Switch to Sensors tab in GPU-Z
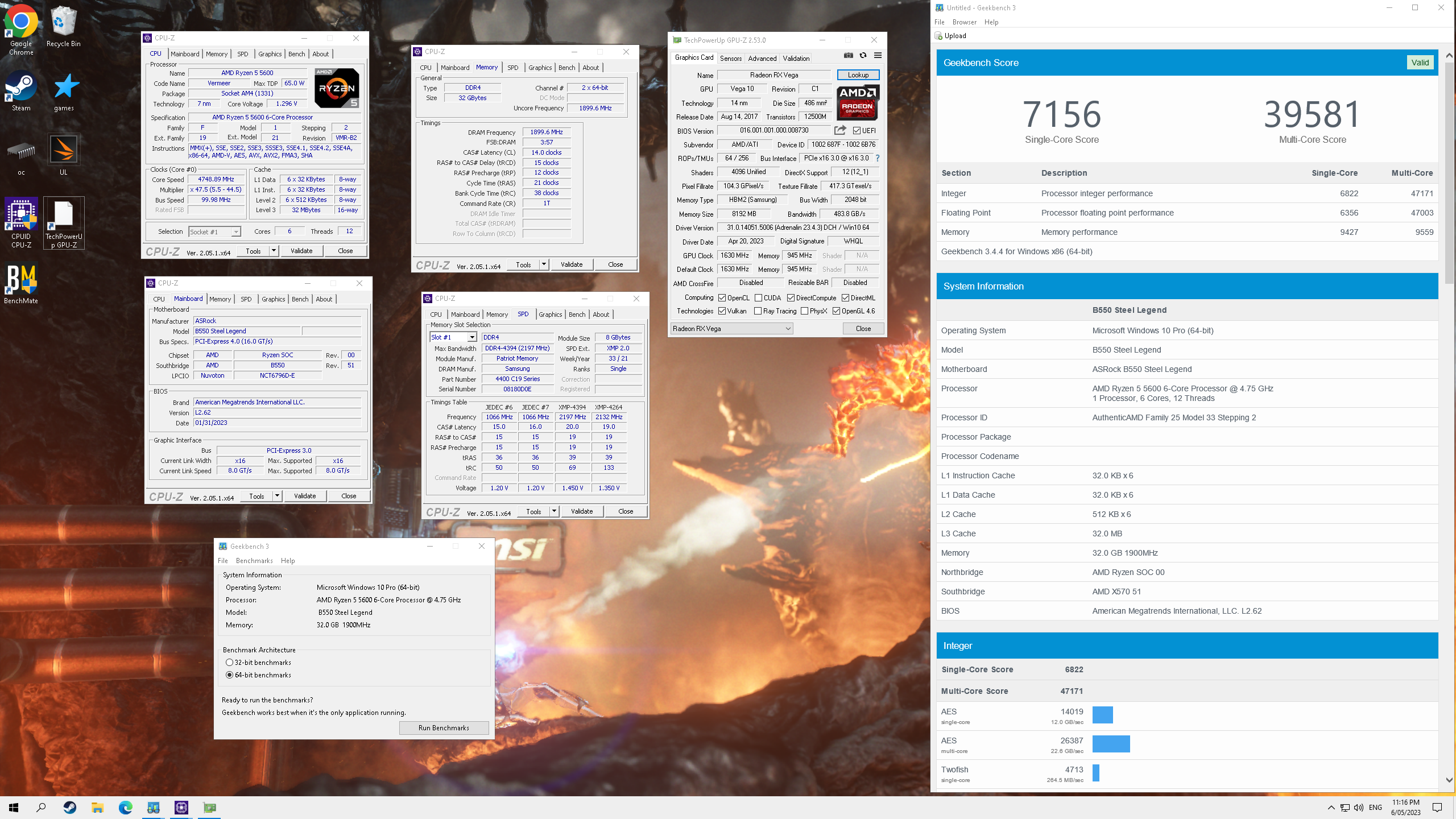This screenshot has height=819, width=1456. [731, 58]
